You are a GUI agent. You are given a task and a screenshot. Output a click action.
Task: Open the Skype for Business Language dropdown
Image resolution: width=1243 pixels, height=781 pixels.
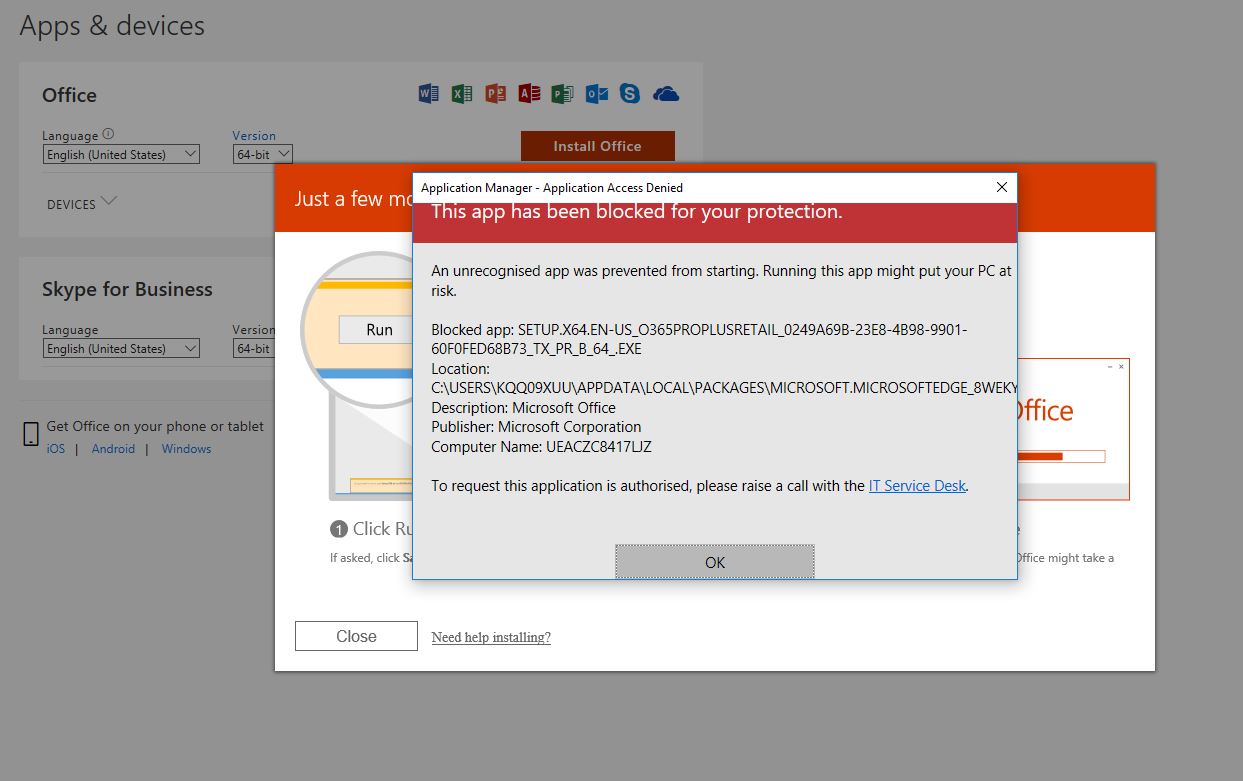click(121, 348)
